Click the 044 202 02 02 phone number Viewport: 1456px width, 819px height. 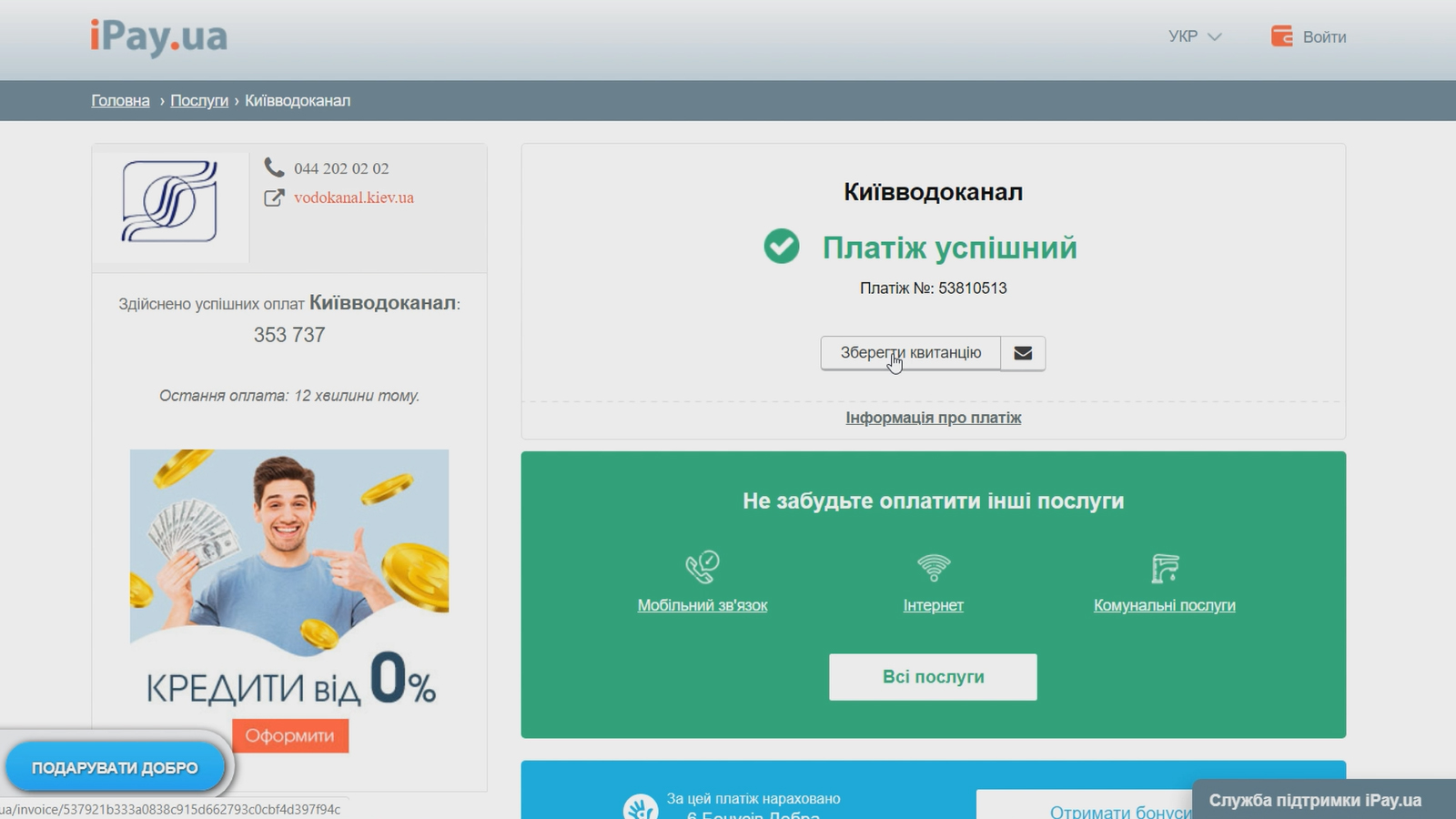point(341,168)
